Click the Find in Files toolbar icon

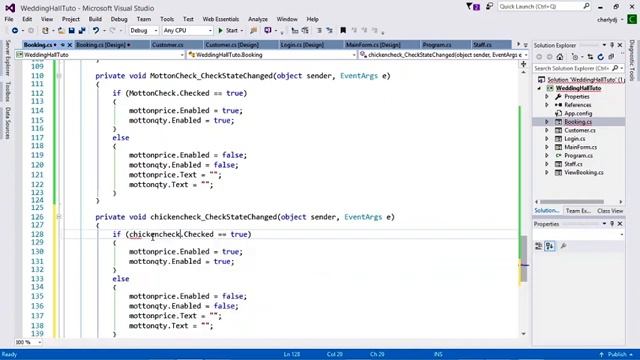[x=253, y=31]
